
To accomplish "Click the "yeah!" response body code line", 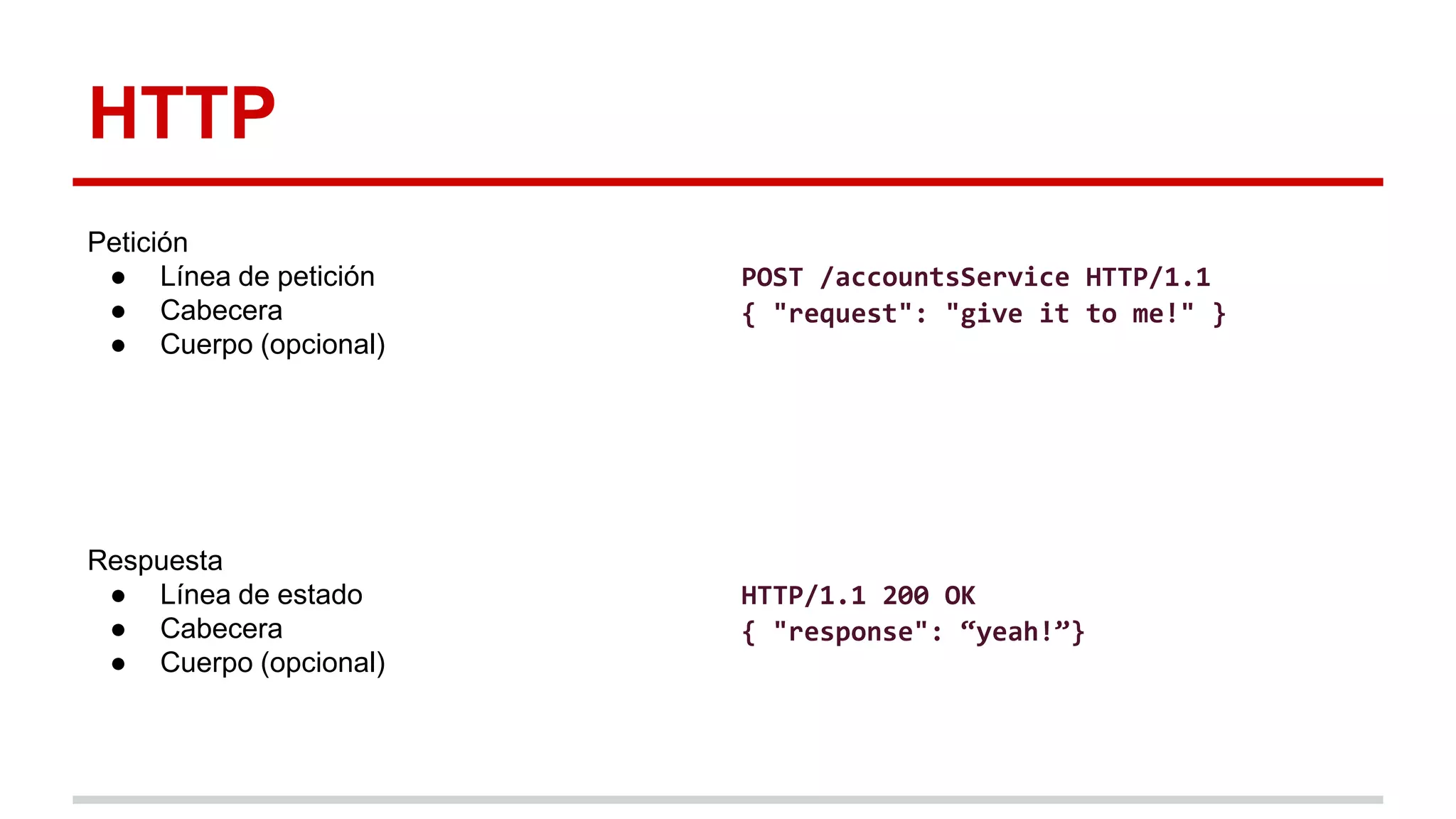I will pyautogui.click(x=913, y=632).
